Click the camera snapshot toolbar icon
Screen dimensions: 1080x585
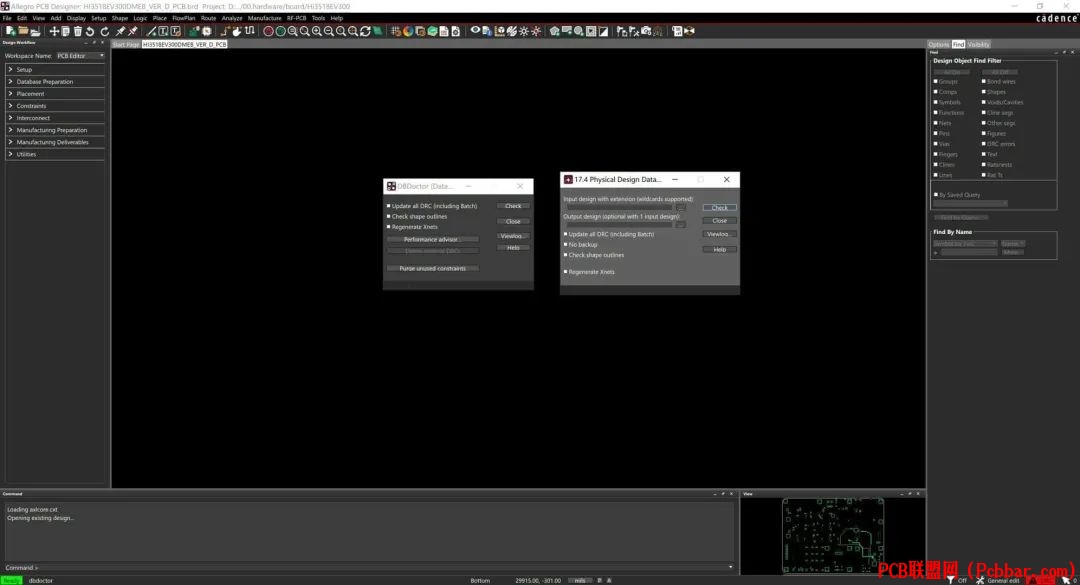click(646, 31)
